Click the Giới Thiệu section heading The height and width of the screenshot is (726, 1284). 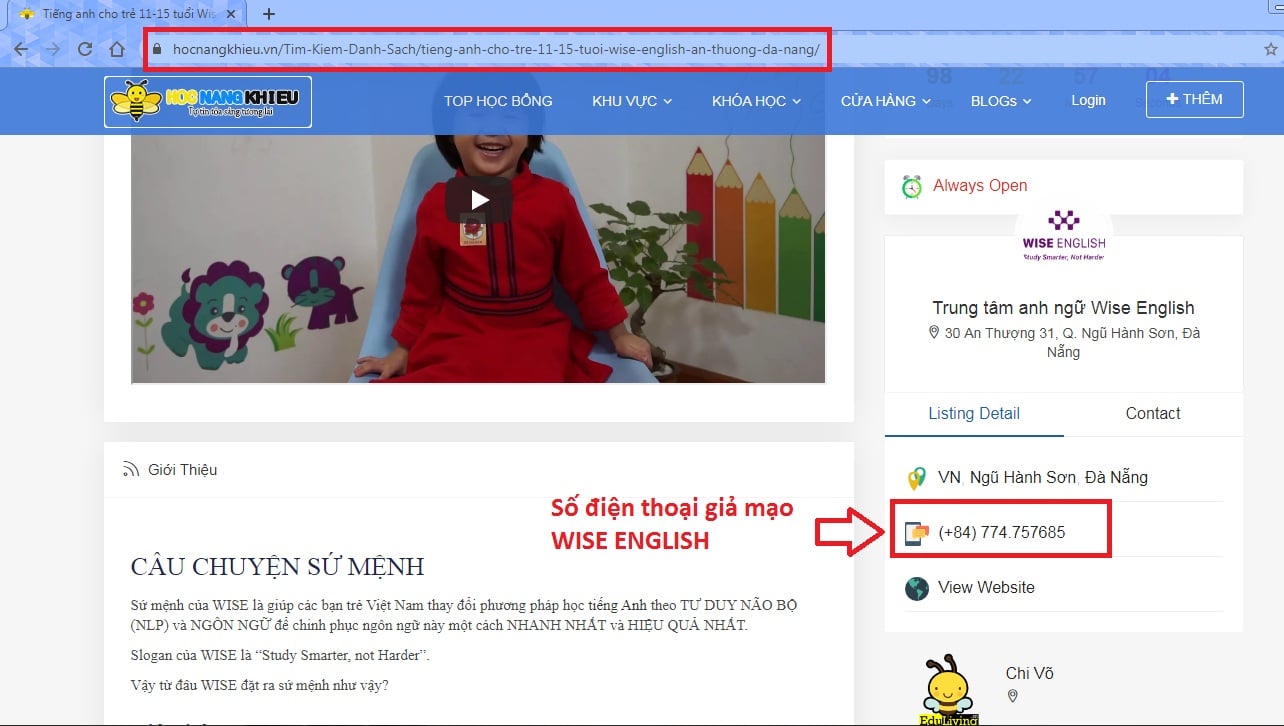(183, 469)
